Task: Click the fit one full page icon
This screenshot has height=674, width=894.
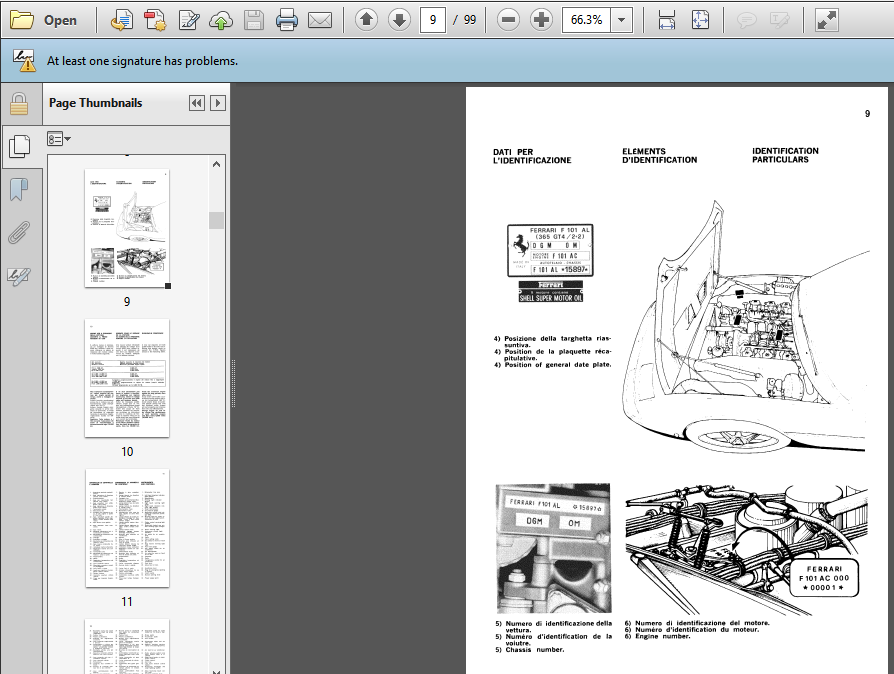Action: (700, 20)
